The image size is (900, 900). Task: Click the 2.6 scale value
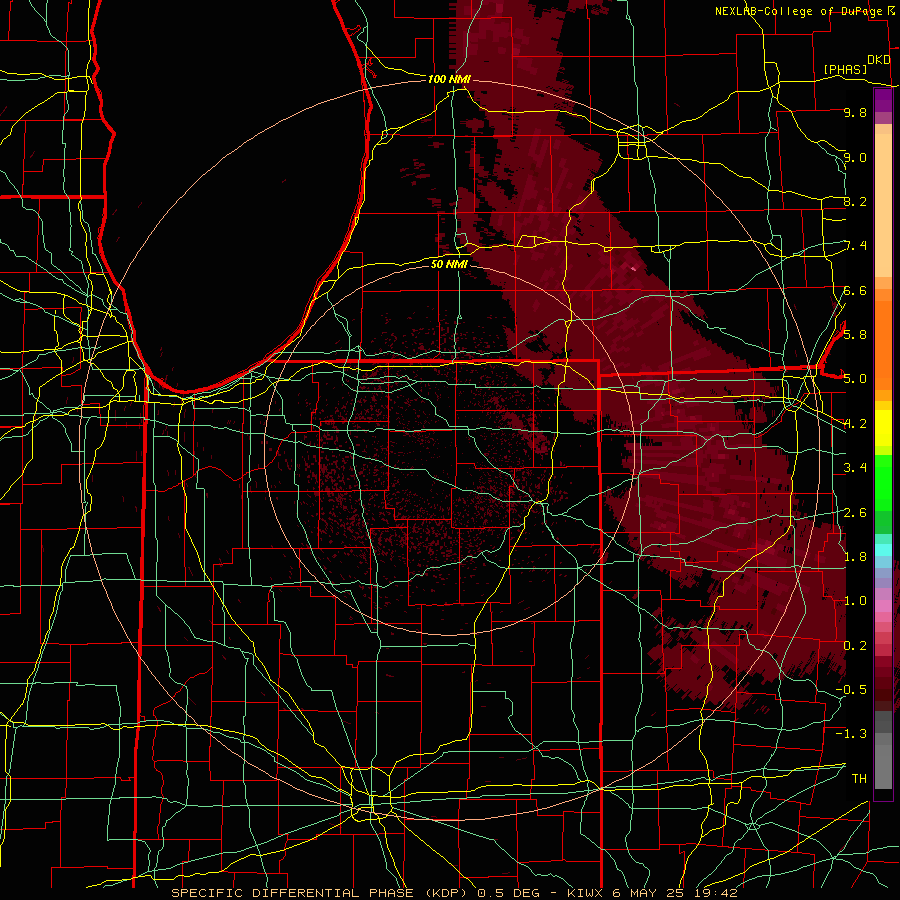tap(855, 512)
